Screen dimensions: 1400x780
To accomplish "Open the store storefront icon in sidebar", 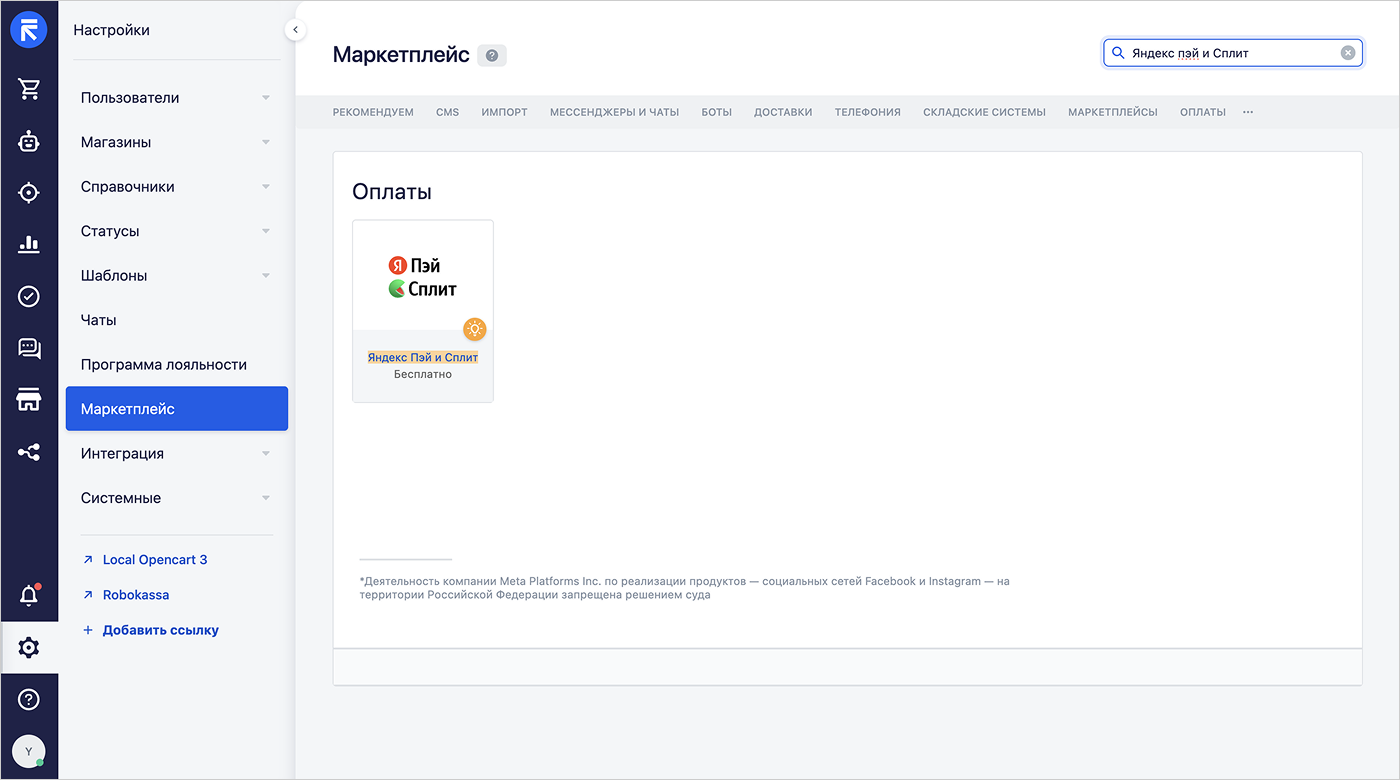I will pos(29,400).
